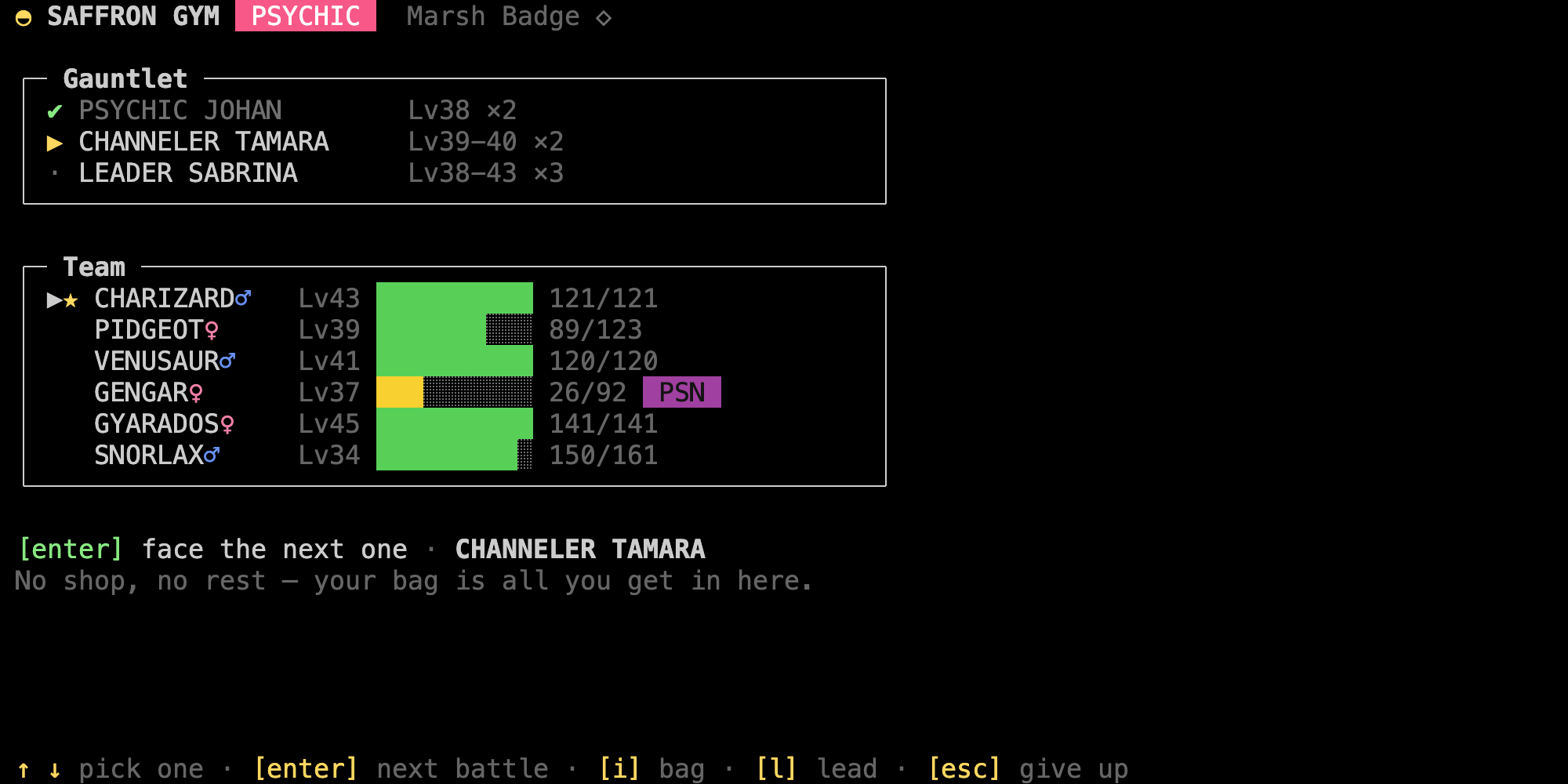The width and height of the screenshot is (1568, 784).
Task: Click the 141/141 HP value
Action: [604, 424]
